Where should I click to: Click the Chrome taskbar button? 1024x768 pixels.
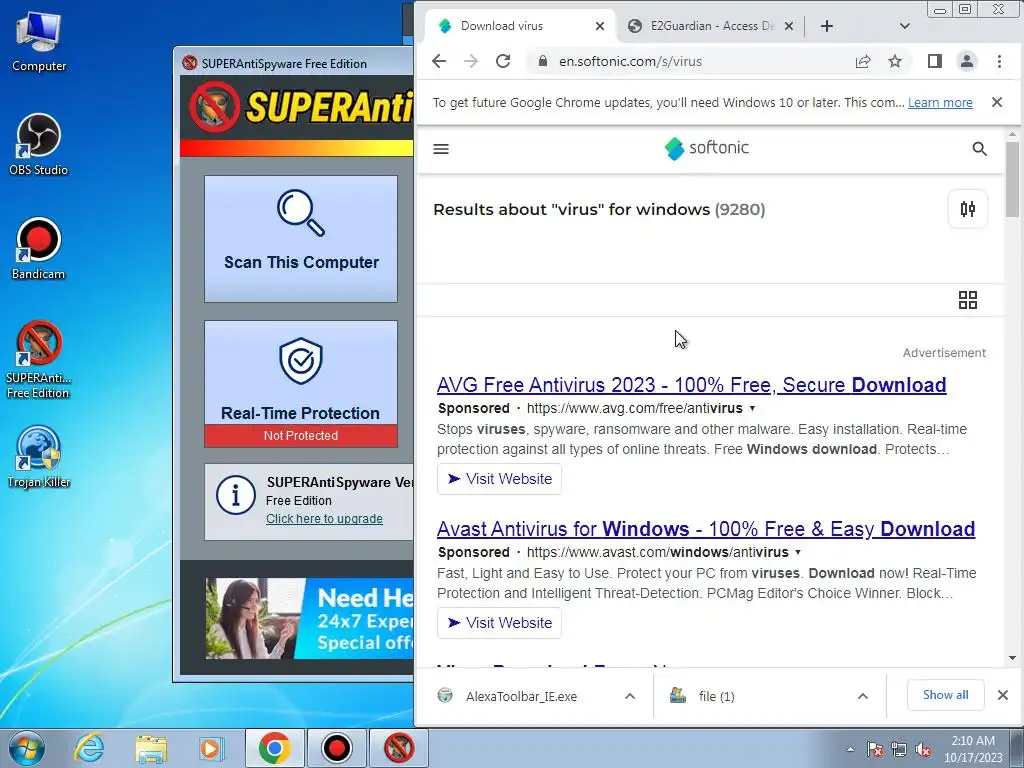click(274, 748)
